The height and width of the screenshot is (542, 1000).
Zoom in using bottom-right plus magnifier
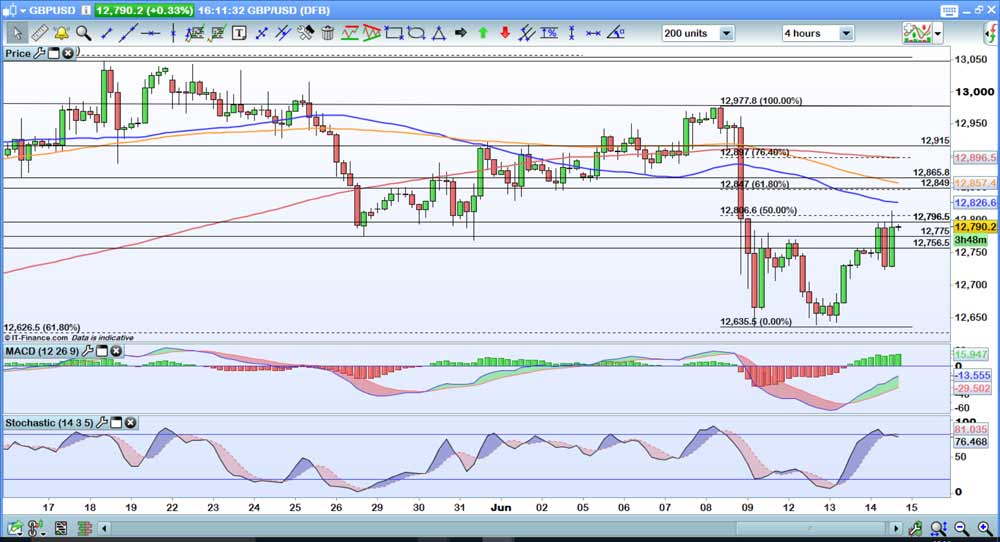coord(985,529)
